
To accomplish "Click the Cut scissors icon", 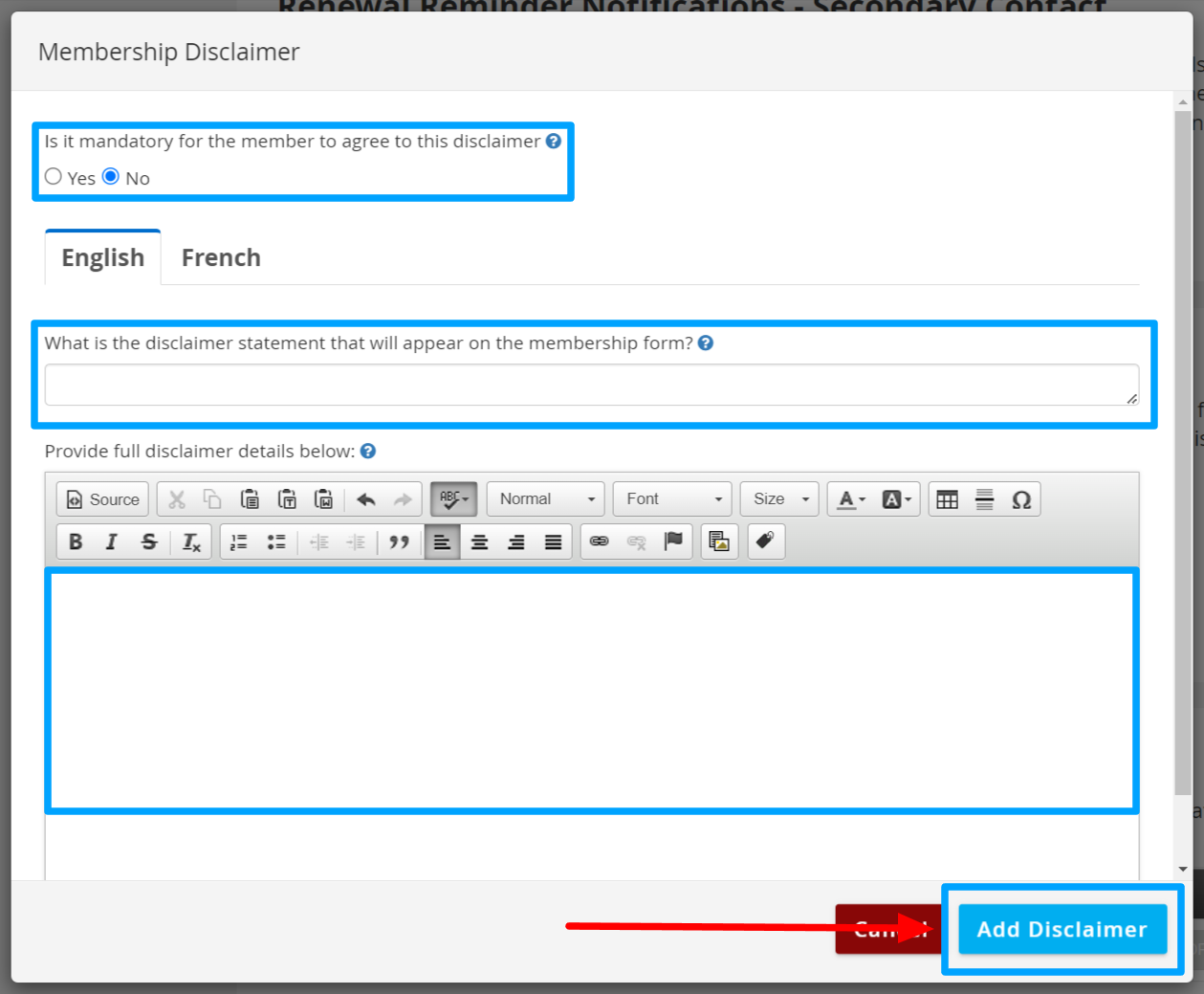I will coord(177,499).
